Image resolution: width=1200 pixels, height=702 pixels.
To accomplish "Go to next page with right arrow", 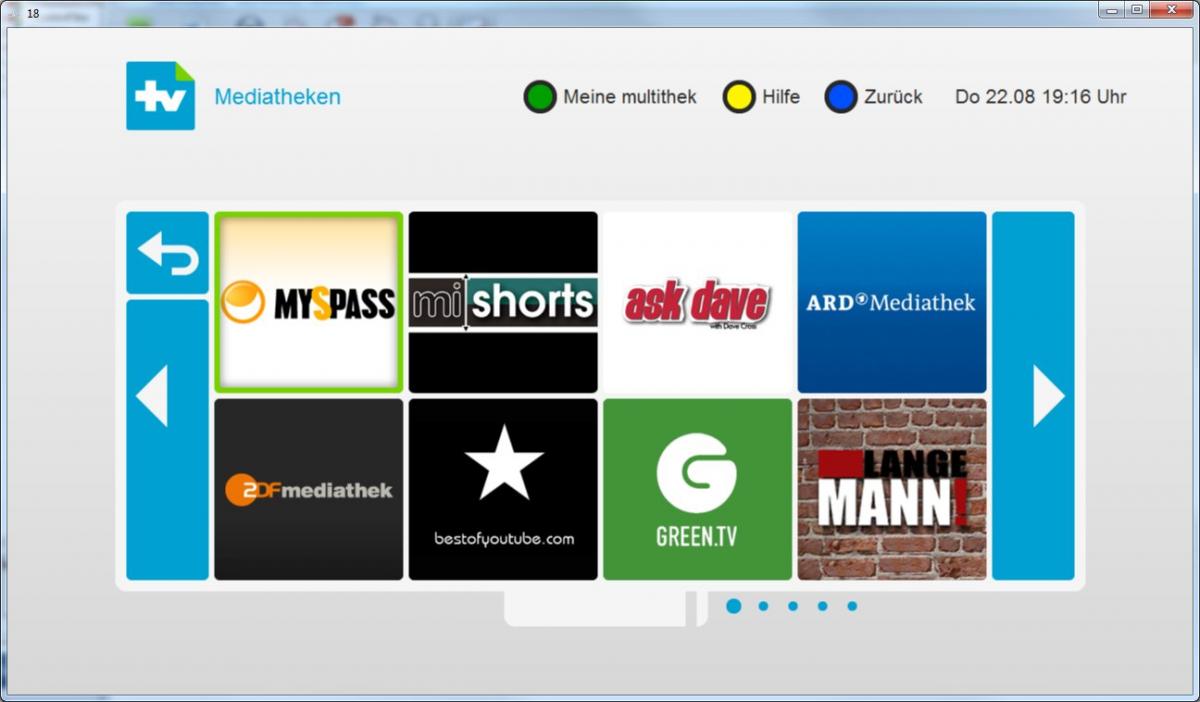I will [x=1033, y=396].
